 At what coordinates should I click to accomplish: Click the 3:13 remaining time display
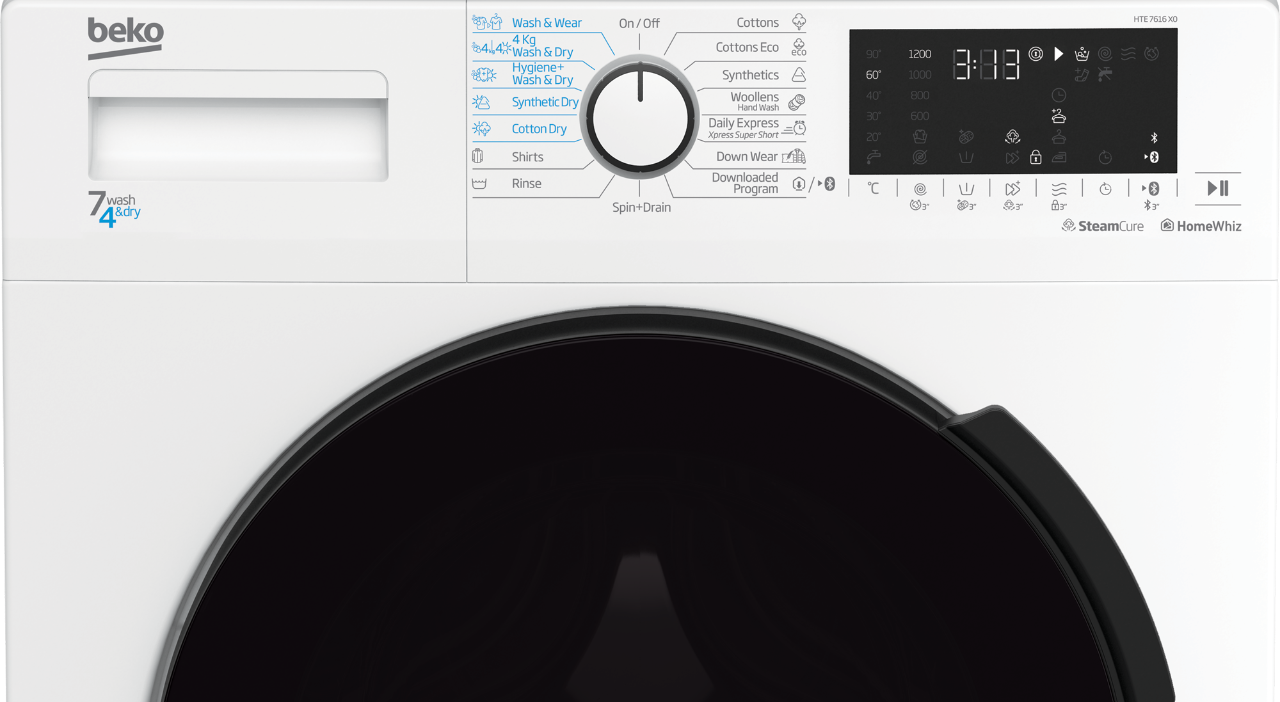pos(986,64)
